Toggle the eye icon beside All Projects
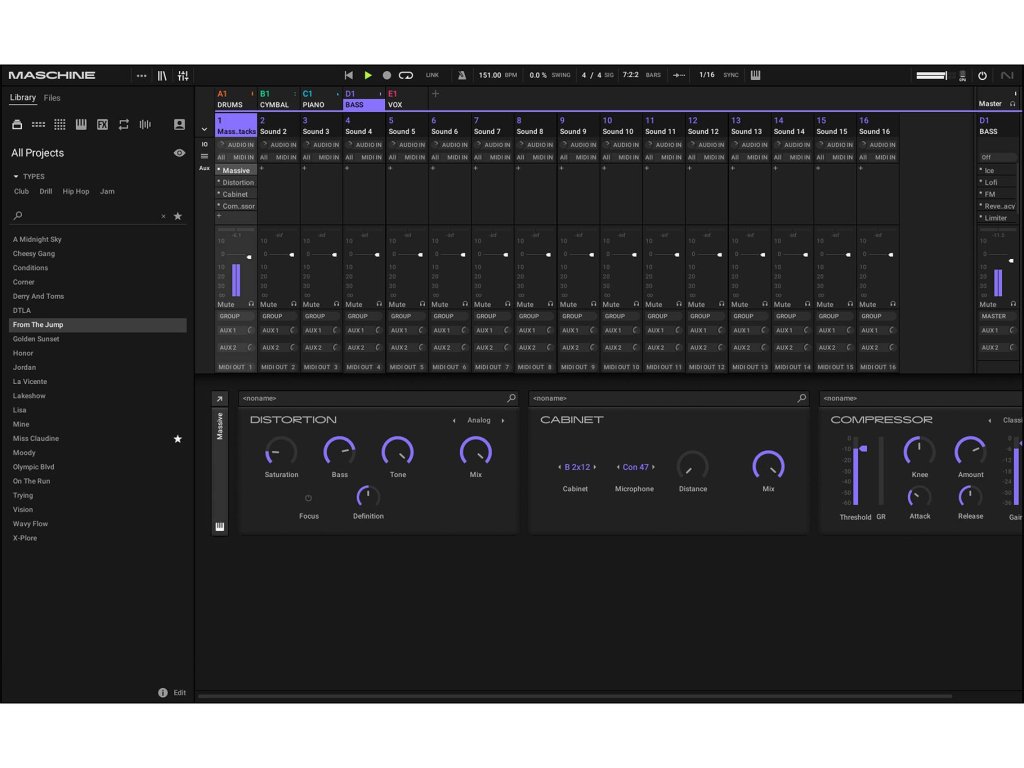 (x=179, y=153)
